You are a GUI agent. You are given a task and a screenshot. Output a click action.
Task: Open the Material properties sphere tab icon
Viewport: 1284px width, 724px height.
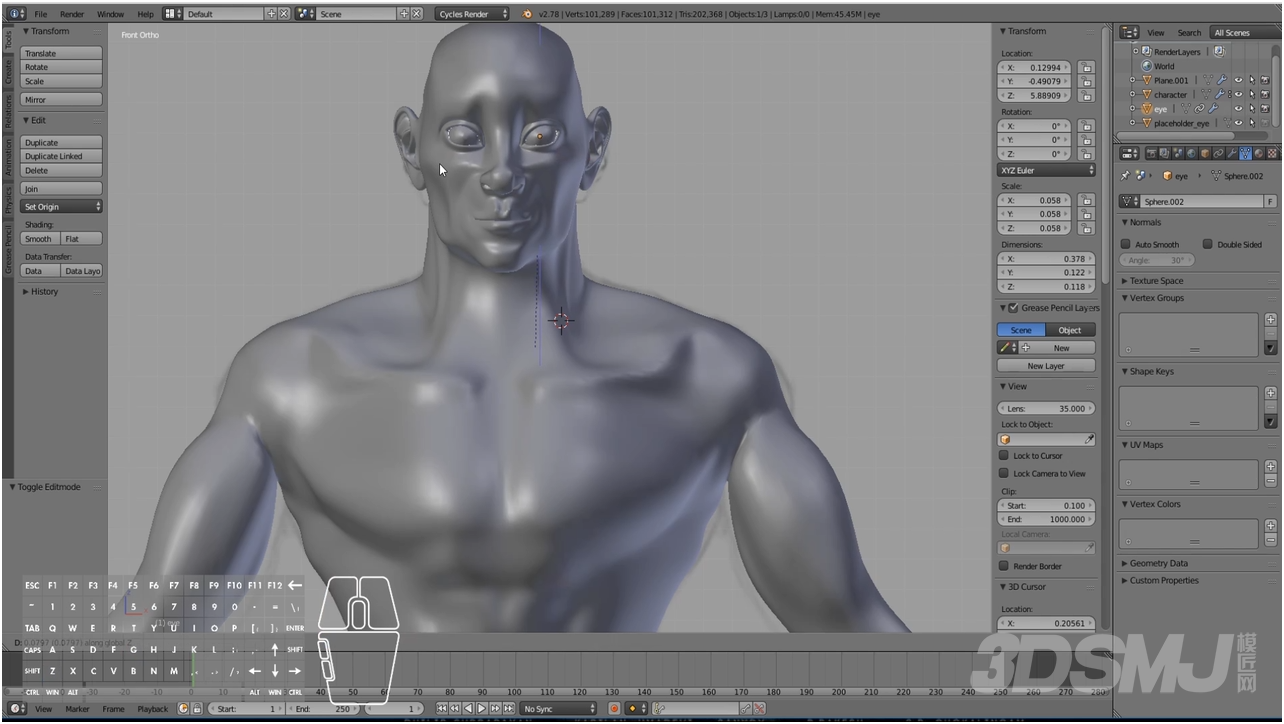(1259, 153)
